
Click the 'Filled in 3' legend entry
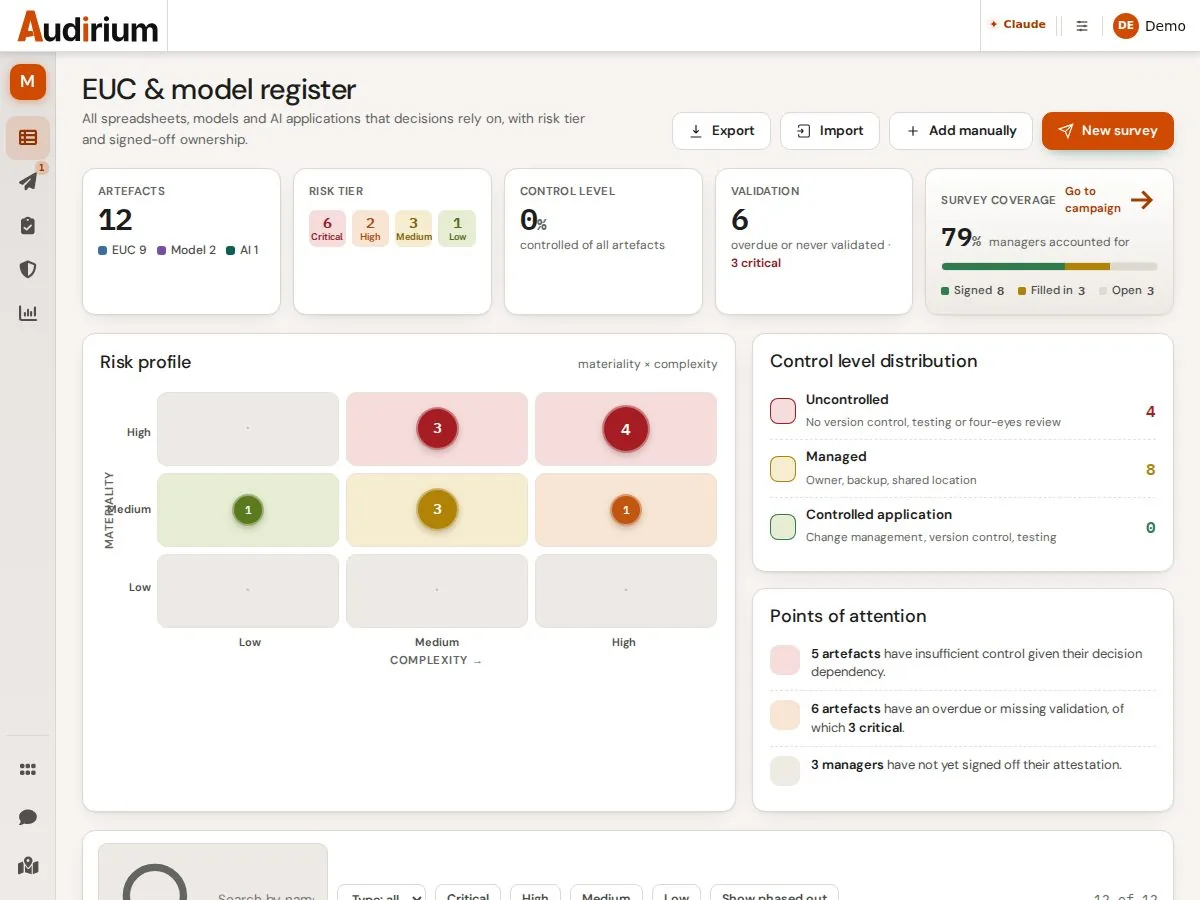pyautogui.click(x=1051, y=290)
